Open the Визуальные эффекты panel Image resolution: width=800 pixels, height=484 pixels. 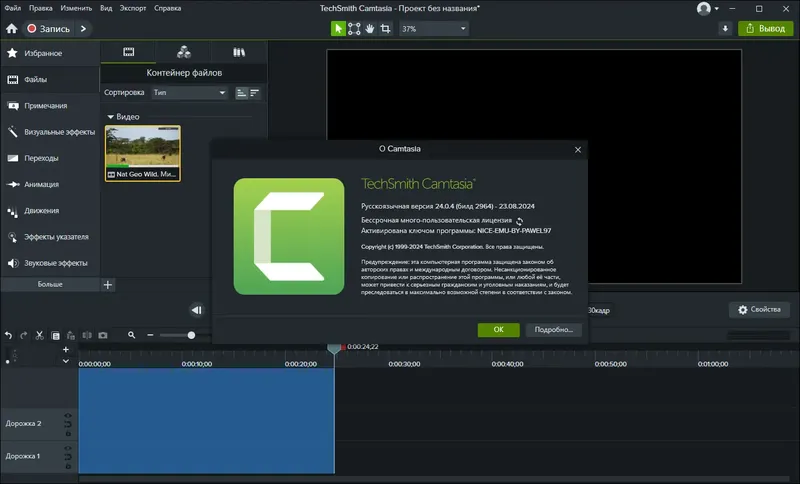(x=49, y=132)
